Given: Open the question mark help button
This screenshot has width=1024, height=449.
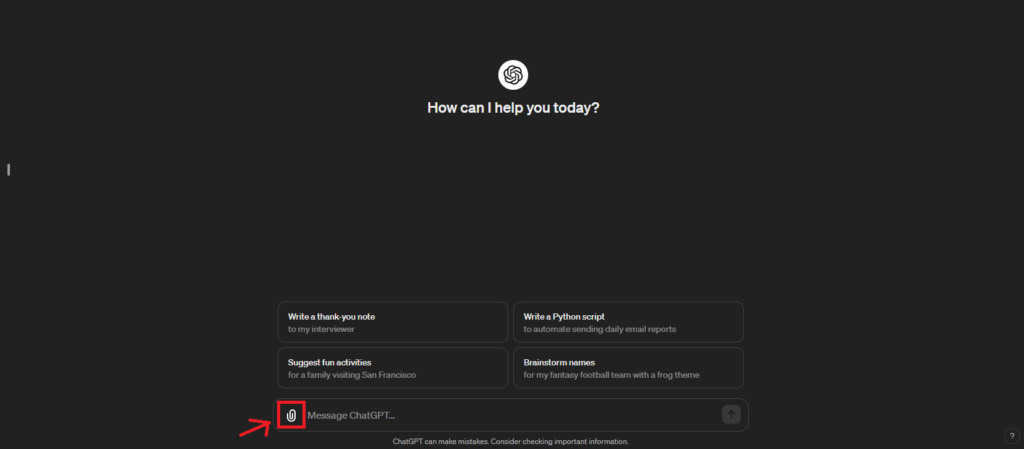Looking at the screenshot, I should click(1012, 436).
